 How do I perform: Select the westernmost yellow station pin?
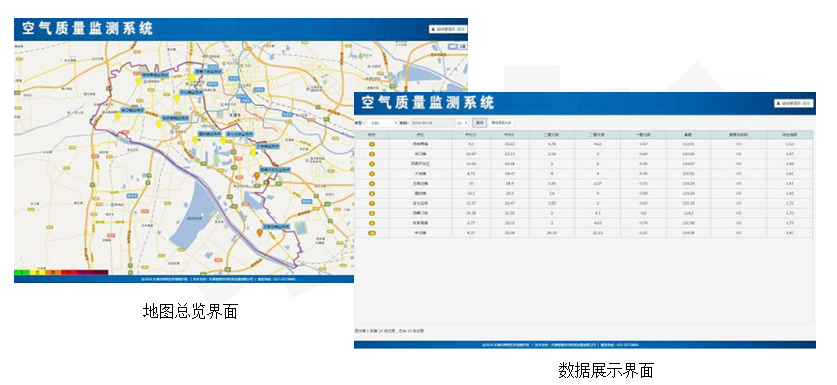117,115
